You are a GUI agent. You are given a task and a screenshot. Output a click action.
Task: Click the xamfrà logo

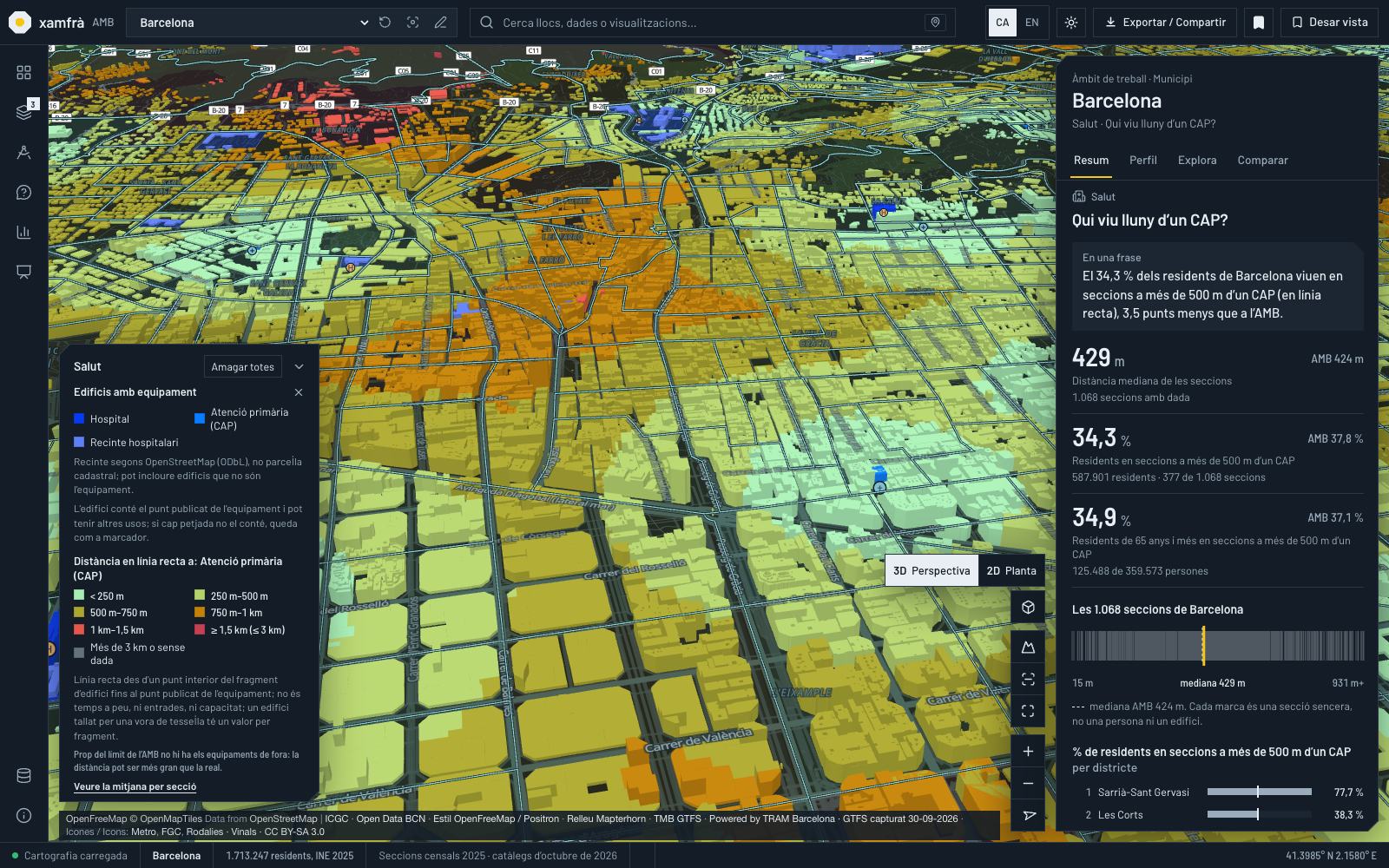pyautogui.click(x=61, y=23)
